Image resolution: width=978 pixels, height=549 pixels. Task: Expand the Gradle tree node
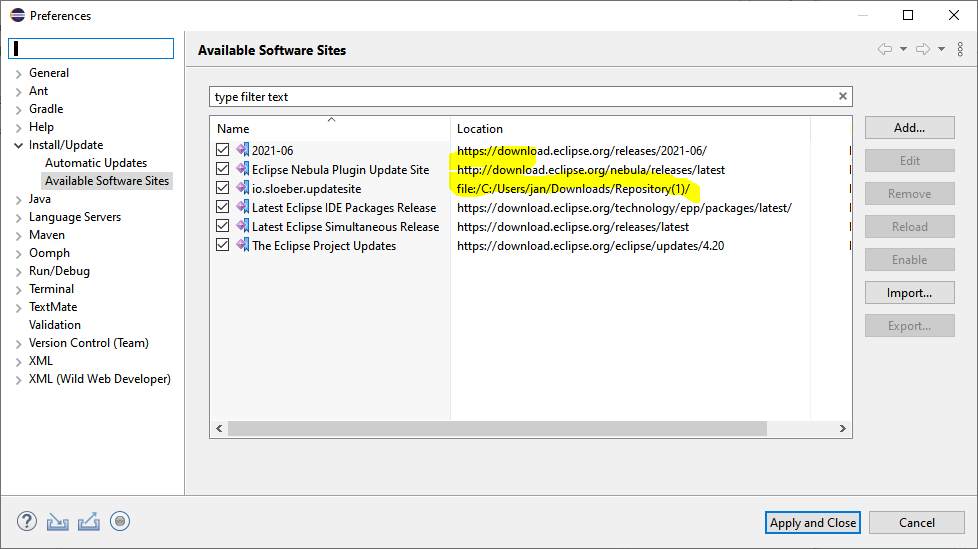tap(18, 110)
